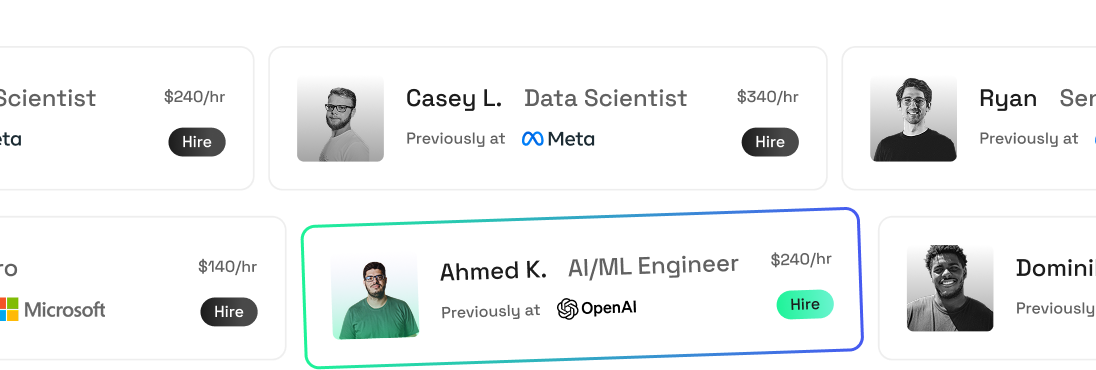Open Ryan's profile photo
The image size is (1096, 370).
pos(914,118)
